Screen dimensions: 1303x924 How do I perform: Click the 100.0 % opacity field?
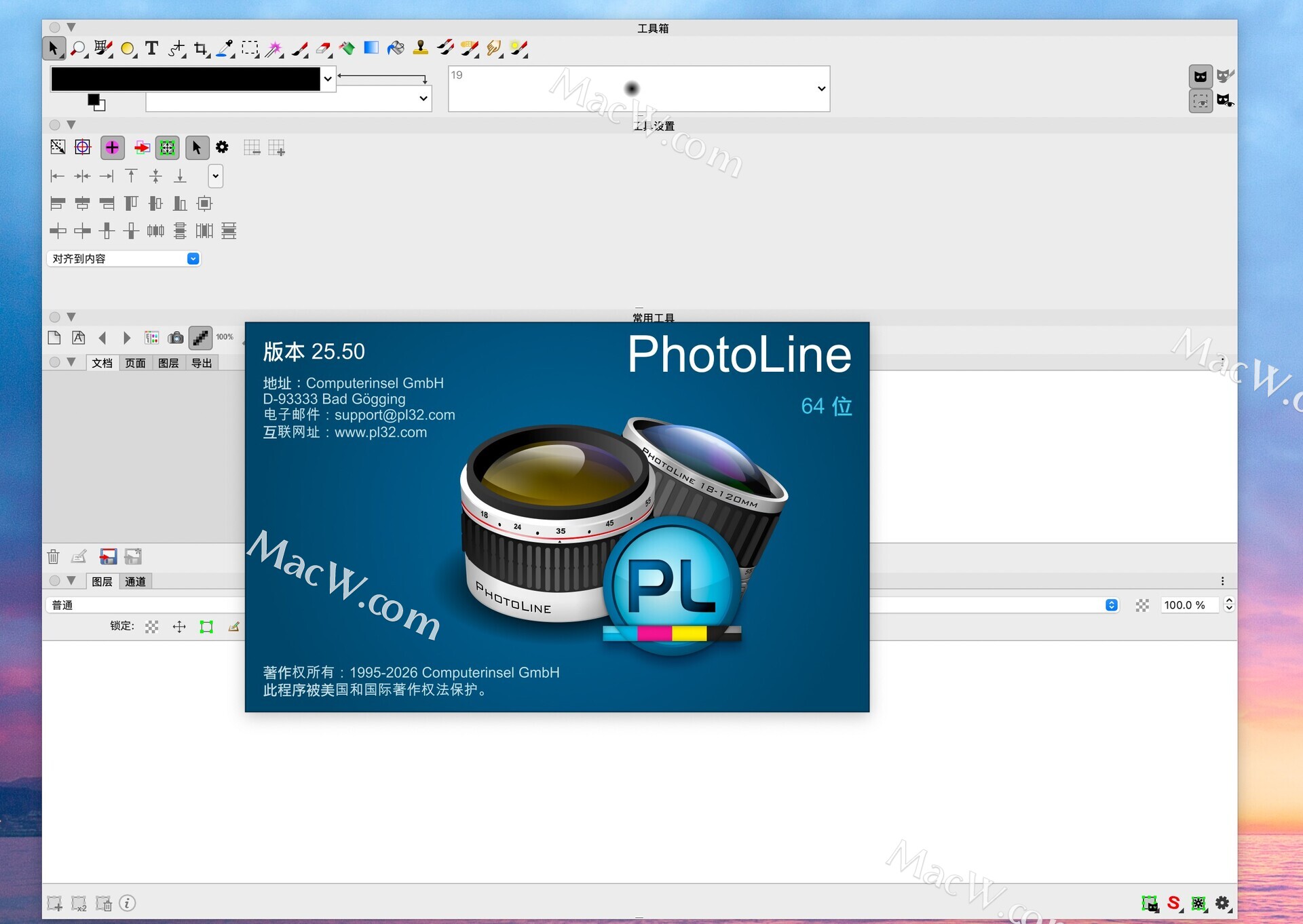click(1190, 605)
